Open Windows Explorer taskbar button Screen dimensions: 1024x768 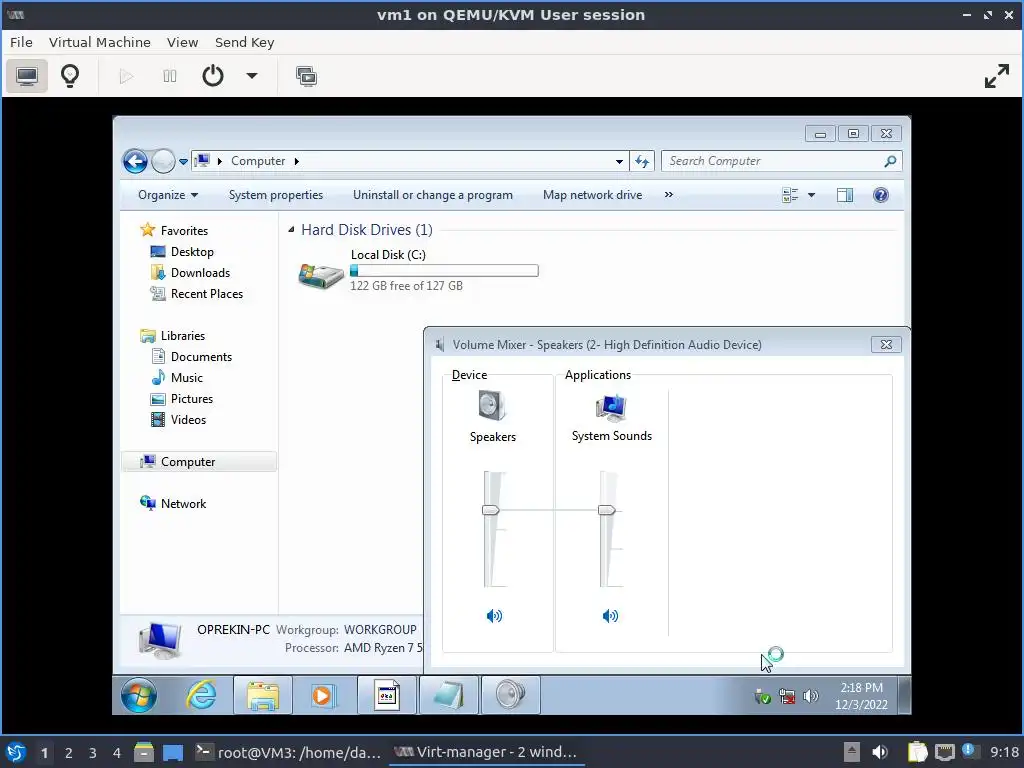[x=263, y=695]
